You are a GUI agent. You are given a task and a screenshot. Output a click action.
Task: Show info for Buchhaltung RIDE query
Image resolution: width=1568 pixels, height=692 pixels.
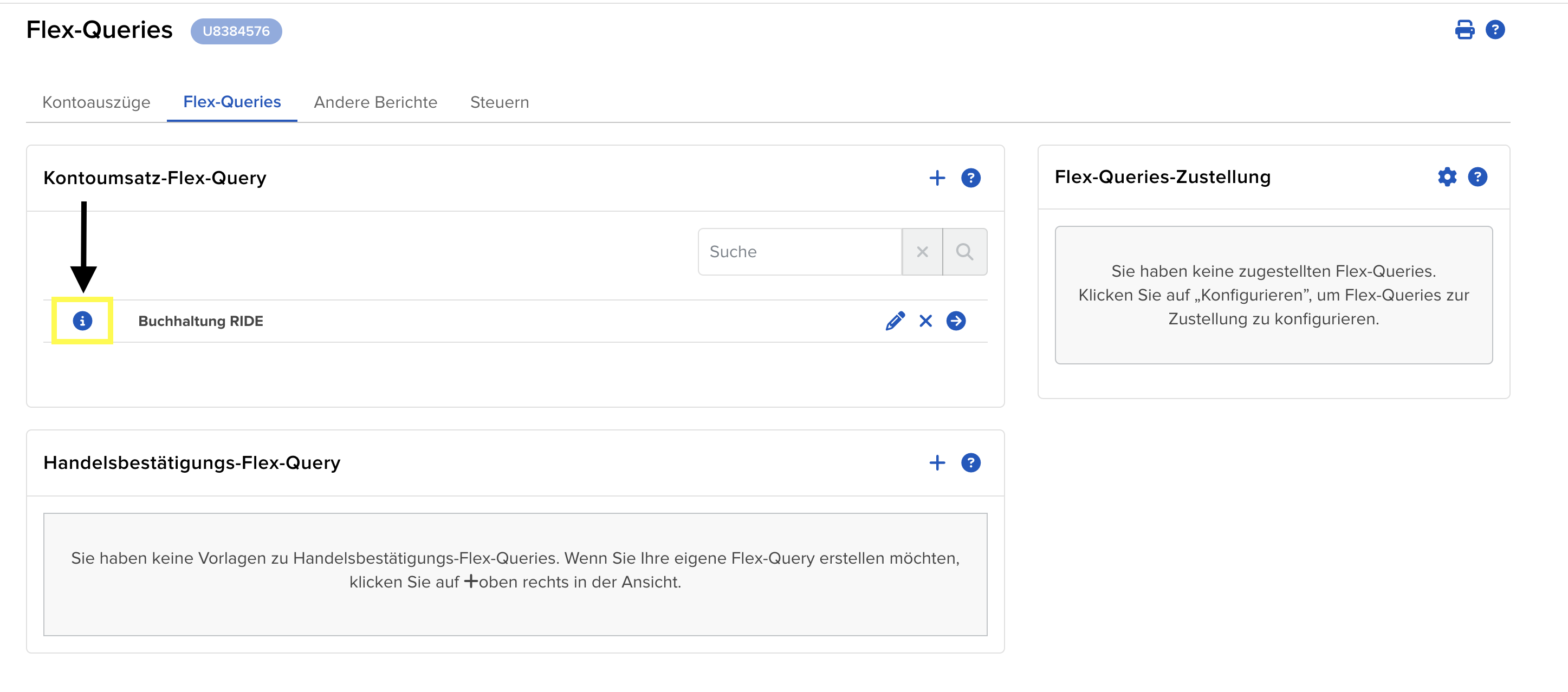(82, 321)
